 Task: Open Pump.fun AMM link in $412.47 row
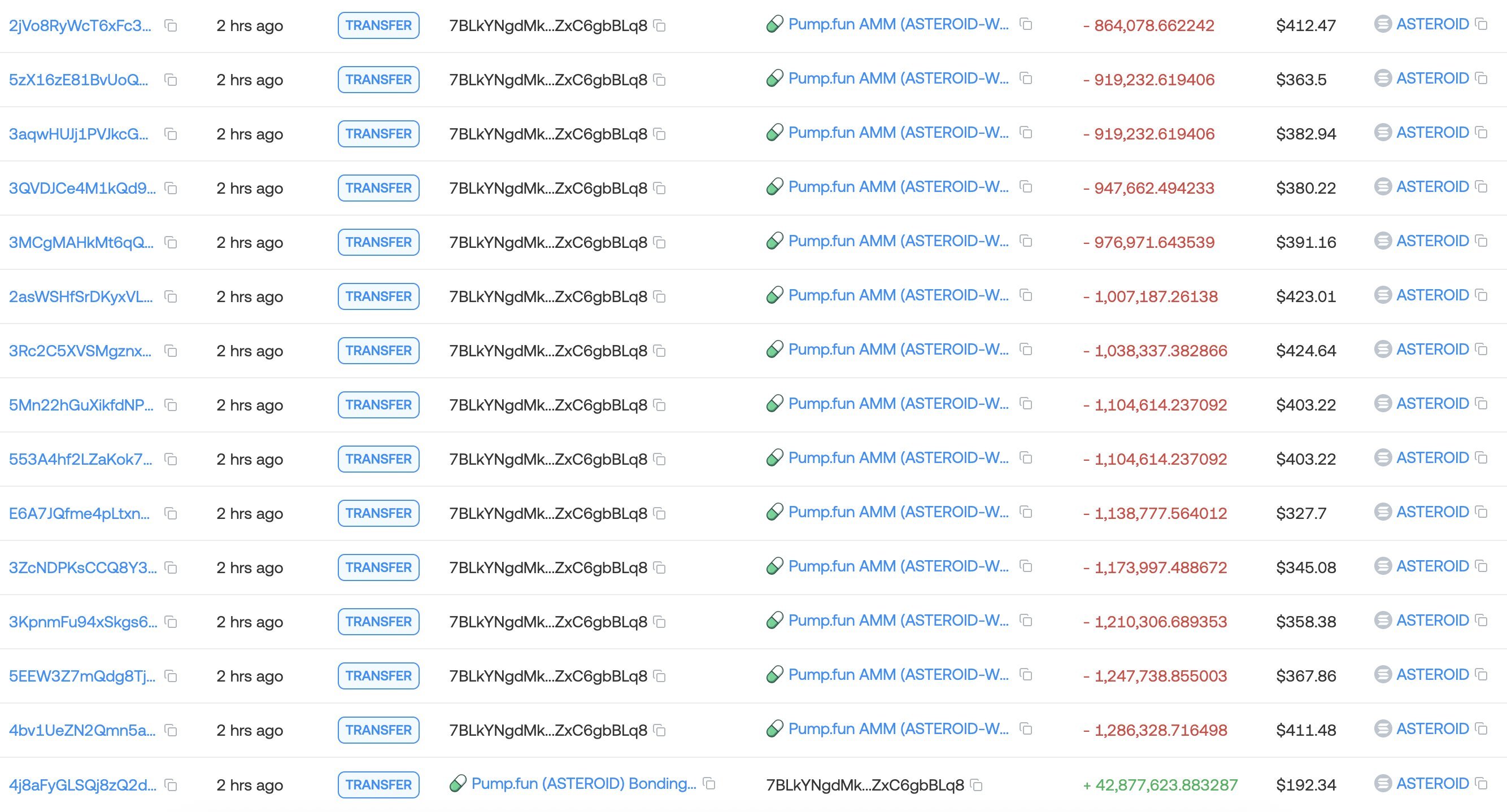899,25
